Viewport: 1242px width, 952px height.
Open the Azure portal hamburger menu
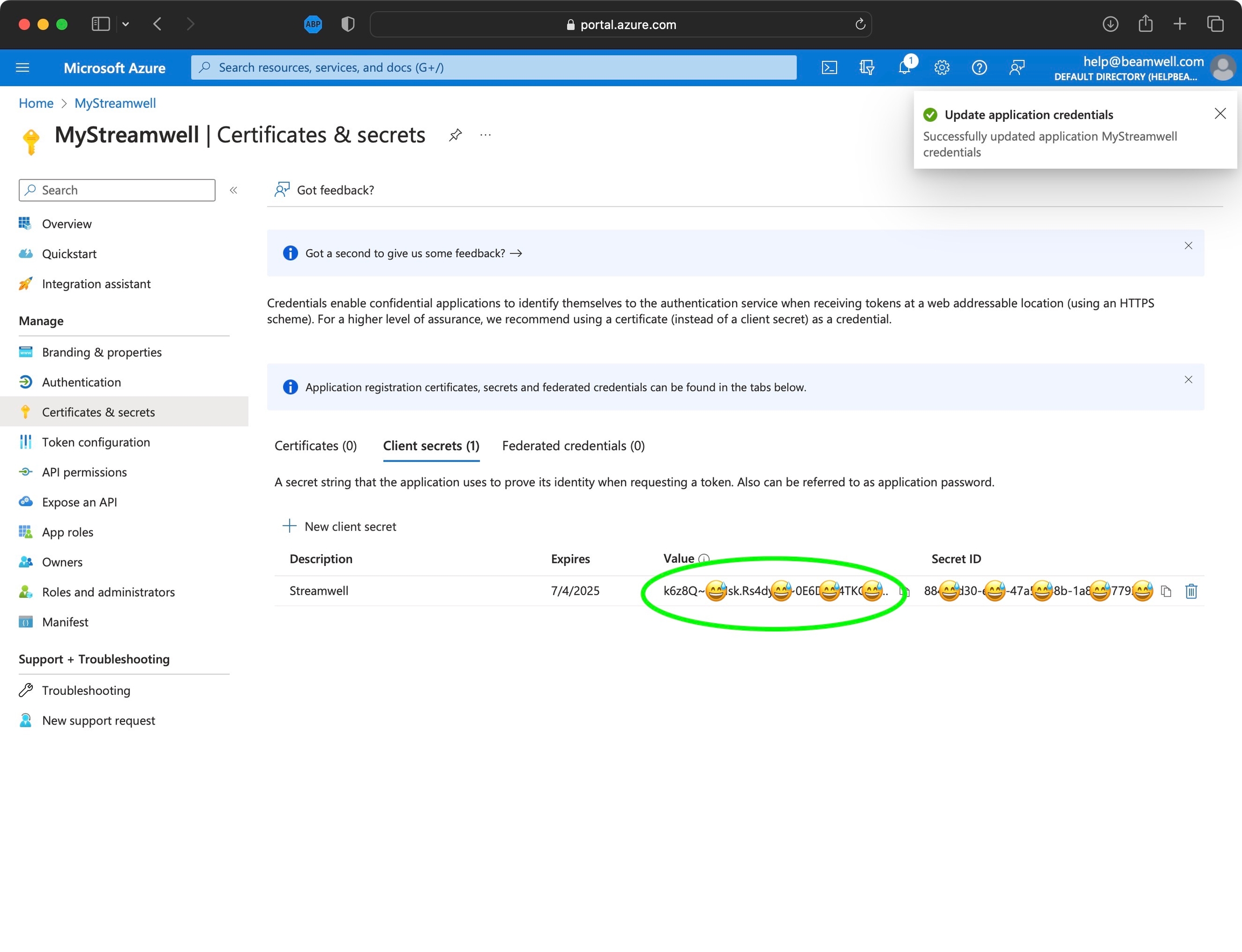tap(23, 68)
